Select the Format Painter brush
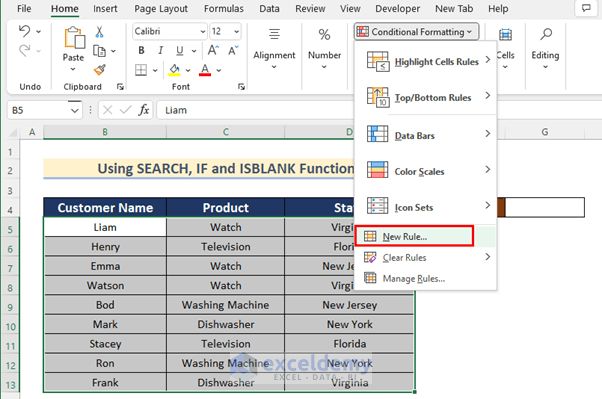The width and height of the screenshot is (602, 399). 99,70
